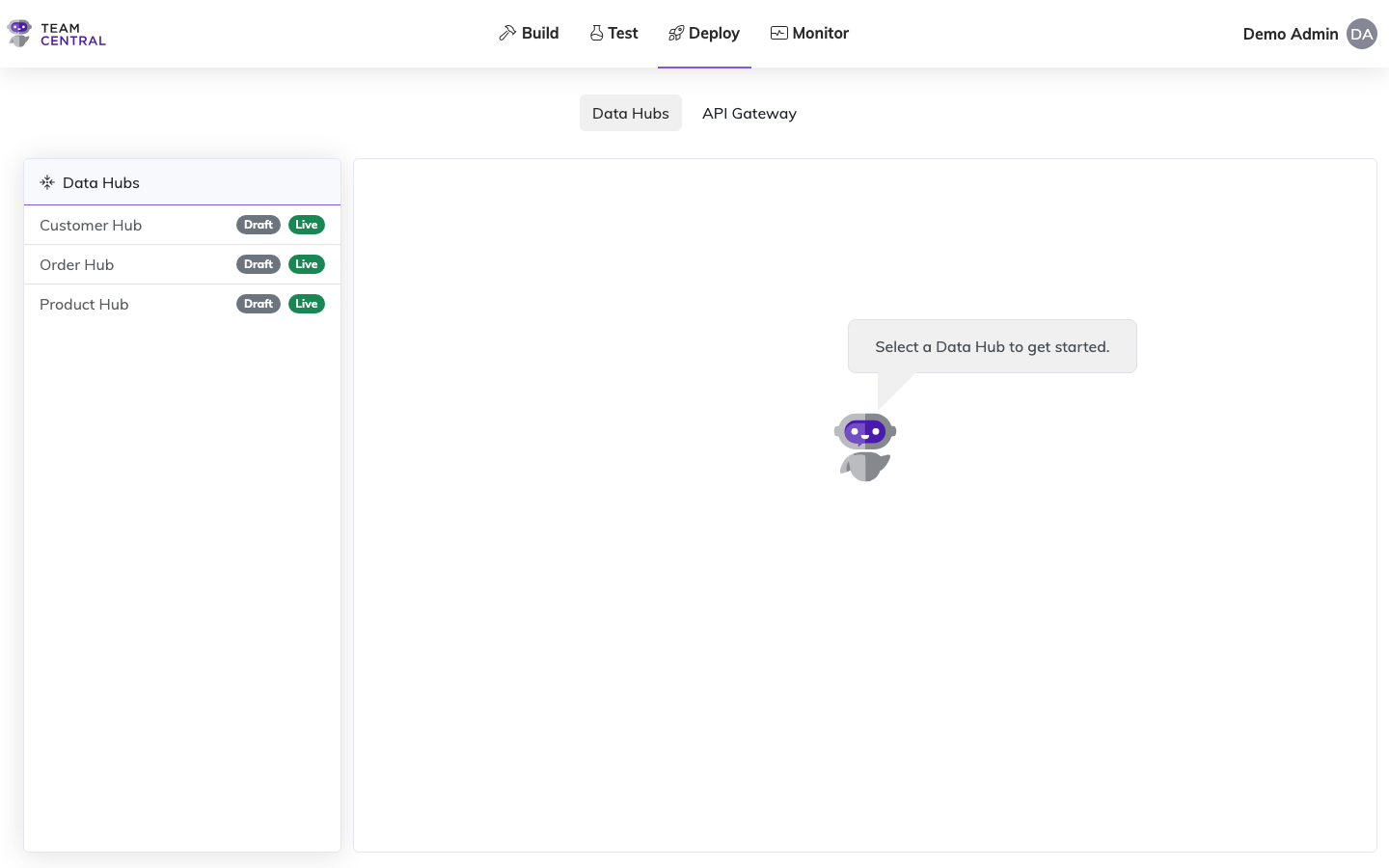Enable Live status for Customer Hub

pos(306,224)
